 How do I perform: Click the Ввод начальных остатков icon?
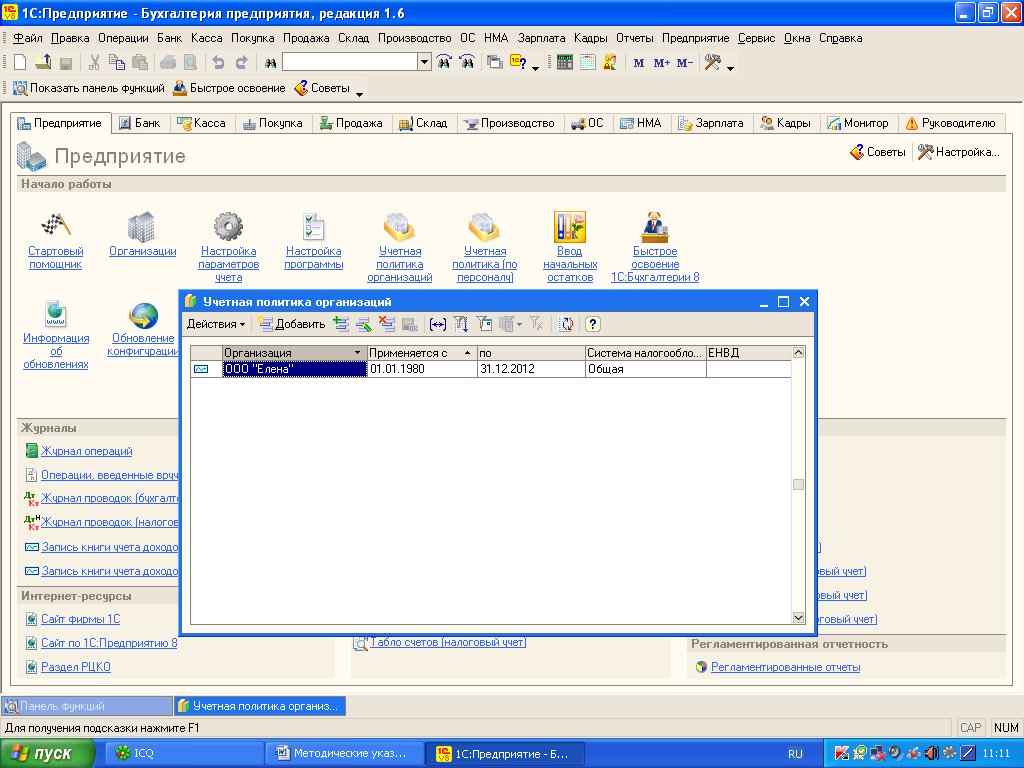569,227
